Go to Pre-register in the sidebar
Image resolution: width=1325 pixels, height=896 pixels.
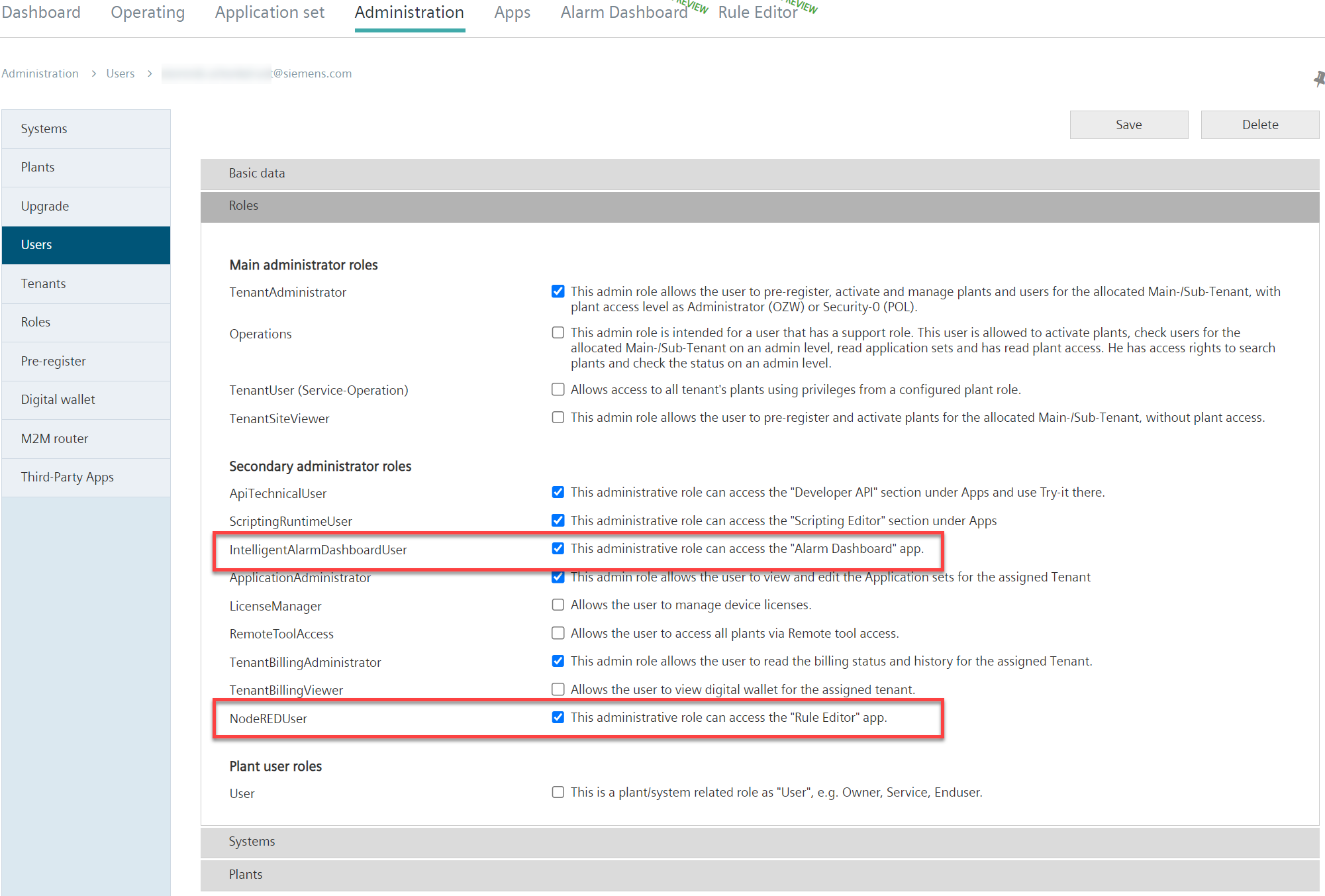pyautogui.click(x=86, y=362)
